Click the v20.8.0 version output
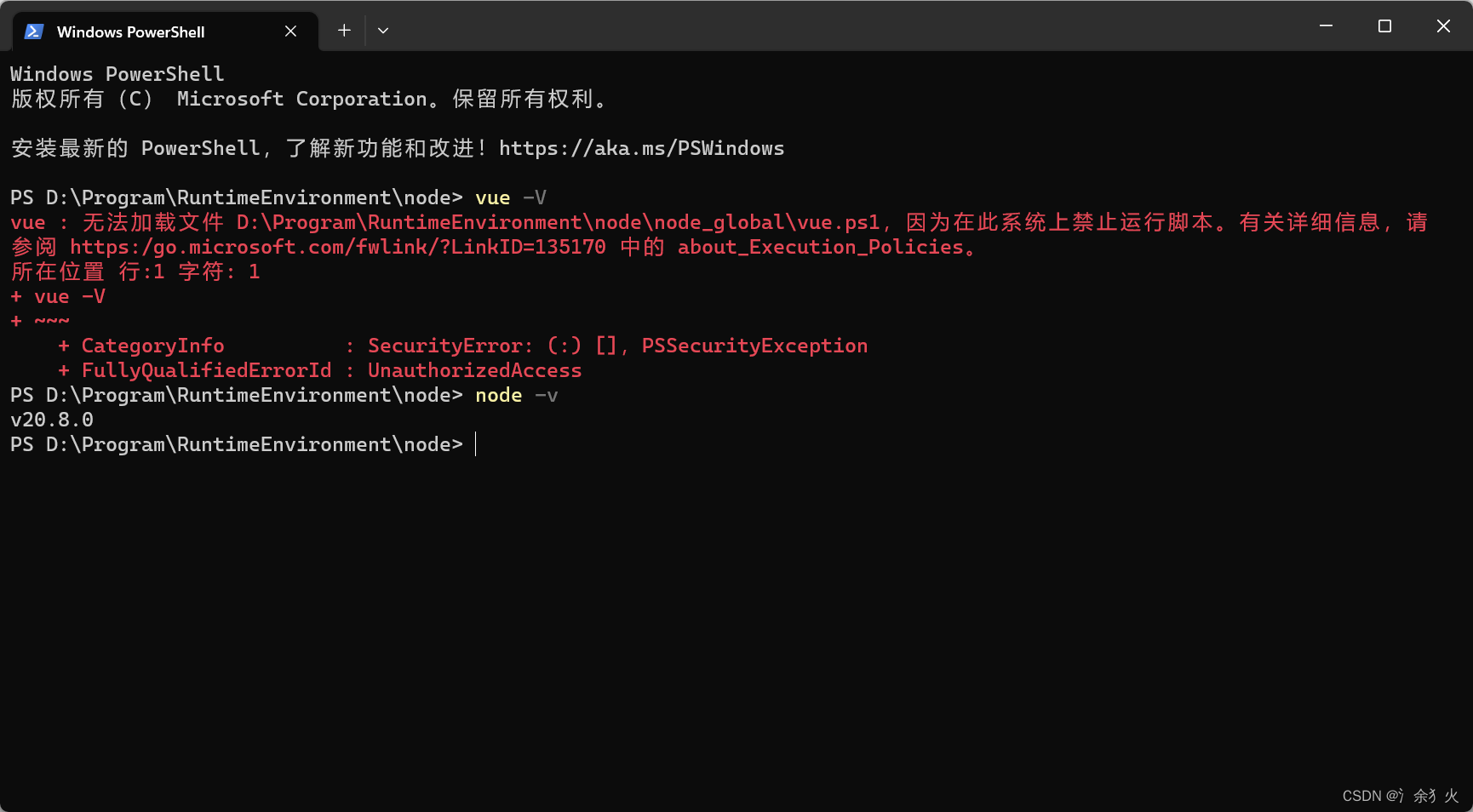Image resolution: width=1473 pixels, height=812 pixels. coord(53,419)
